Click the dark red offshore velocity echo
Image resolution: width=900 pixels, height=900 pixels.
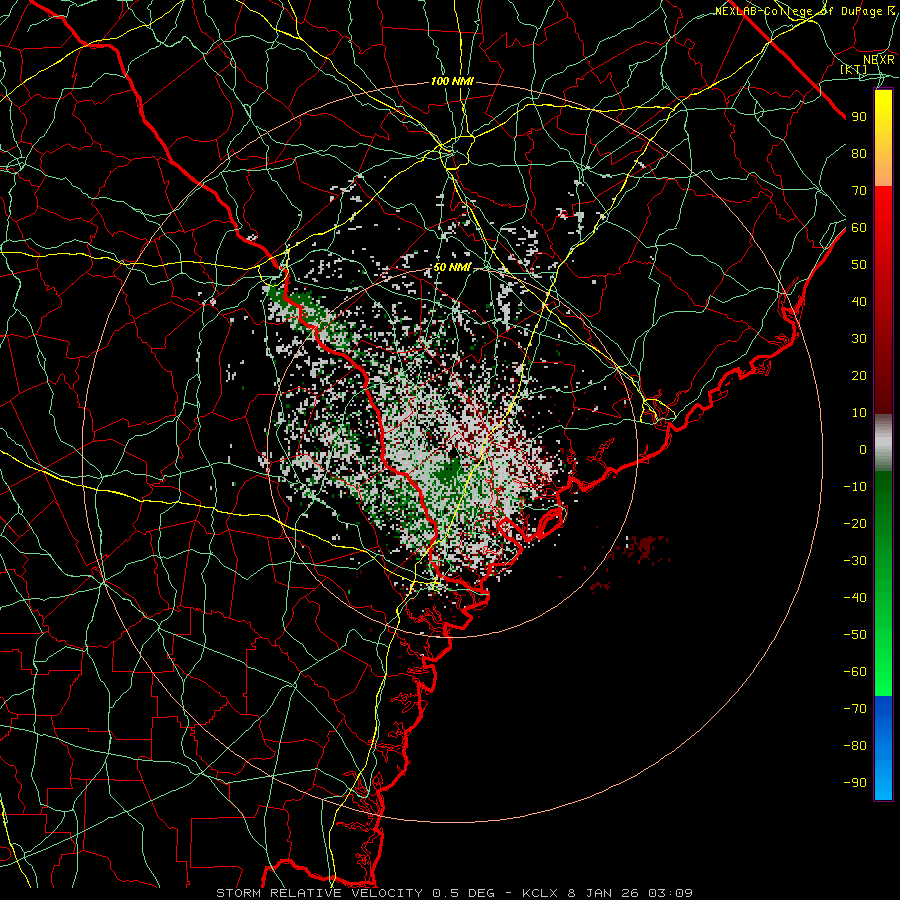coord(645,548)
